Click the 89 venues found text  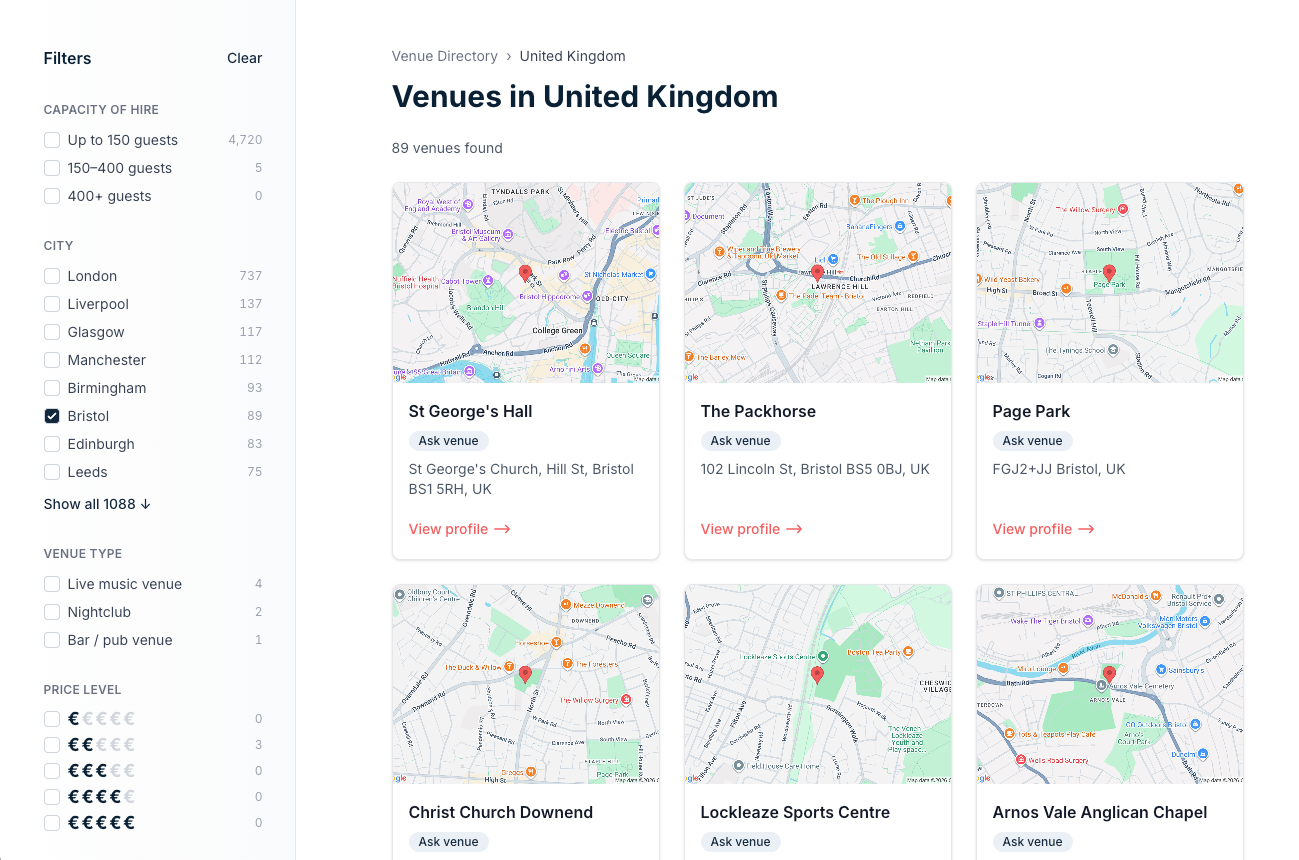[447, 148]
